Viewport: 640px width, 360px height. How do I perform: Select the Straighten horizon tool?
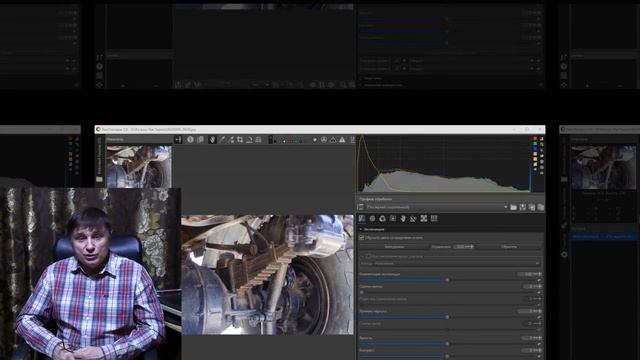tap(249, 140)
